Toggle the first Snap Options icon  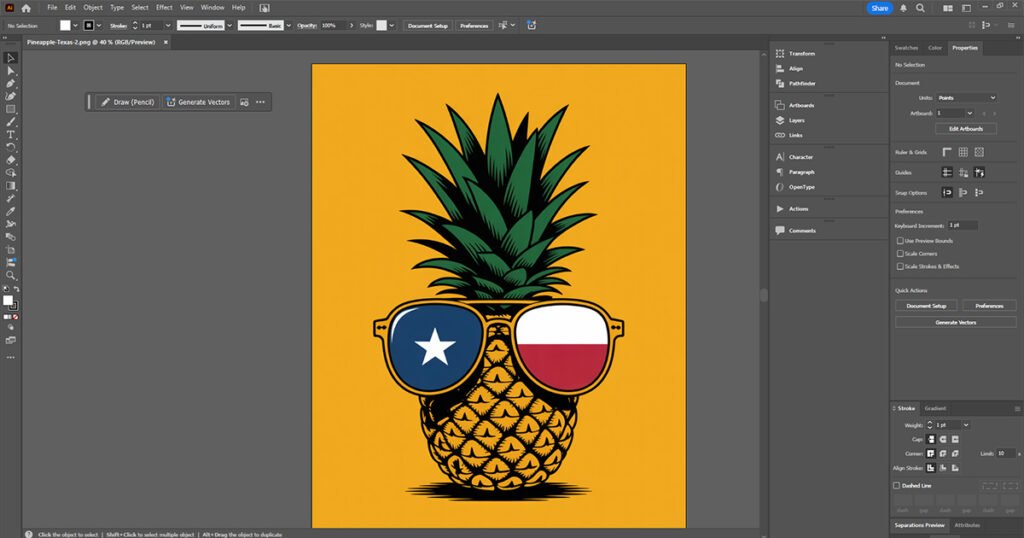(947, 193)
